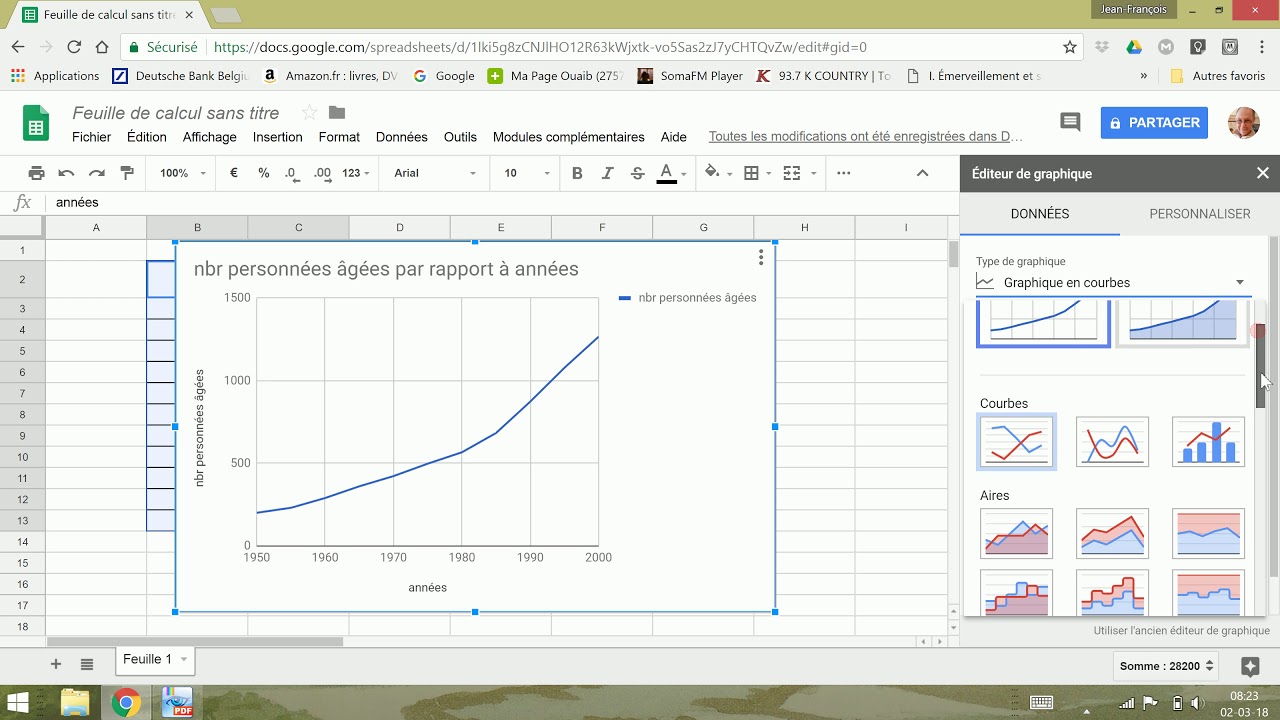Redo the last action

(x=97, y=173)
